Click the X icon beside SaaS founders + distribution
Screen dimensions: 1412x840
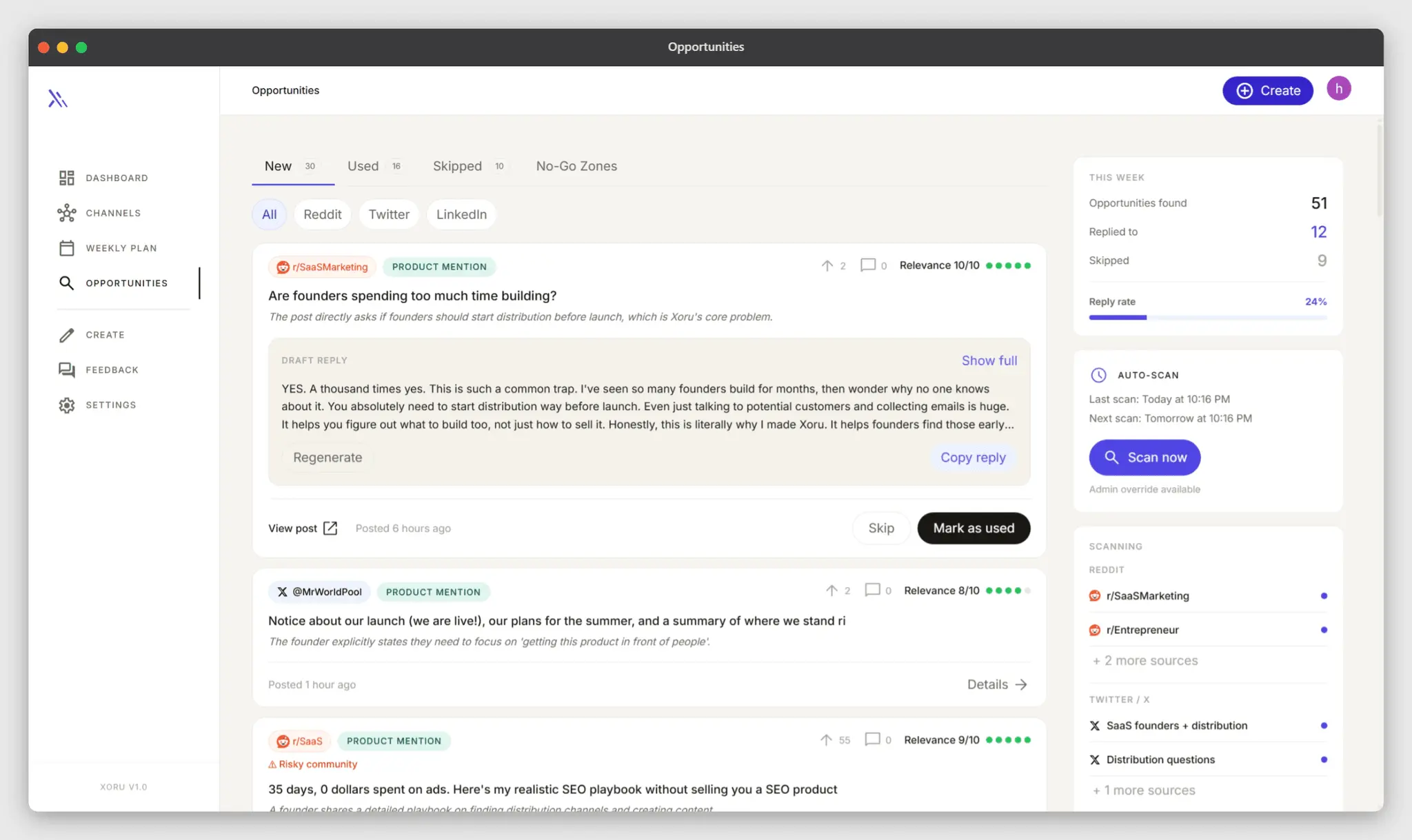(x=1094, y=726)
